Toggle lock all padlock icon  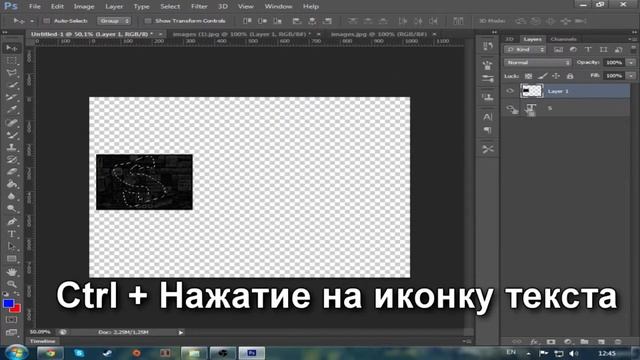(570, 76)
